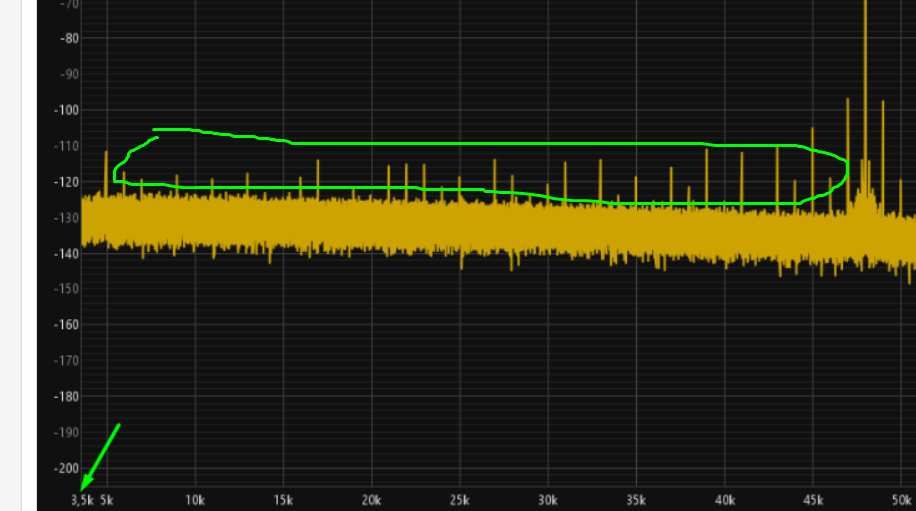Click the -170 dB axis label
This screenshot has height=511, width=916.
point(66,361)
